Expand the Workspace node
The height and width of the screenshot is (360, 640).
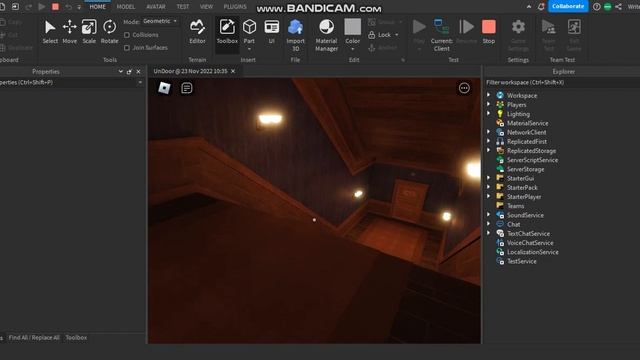489,95
